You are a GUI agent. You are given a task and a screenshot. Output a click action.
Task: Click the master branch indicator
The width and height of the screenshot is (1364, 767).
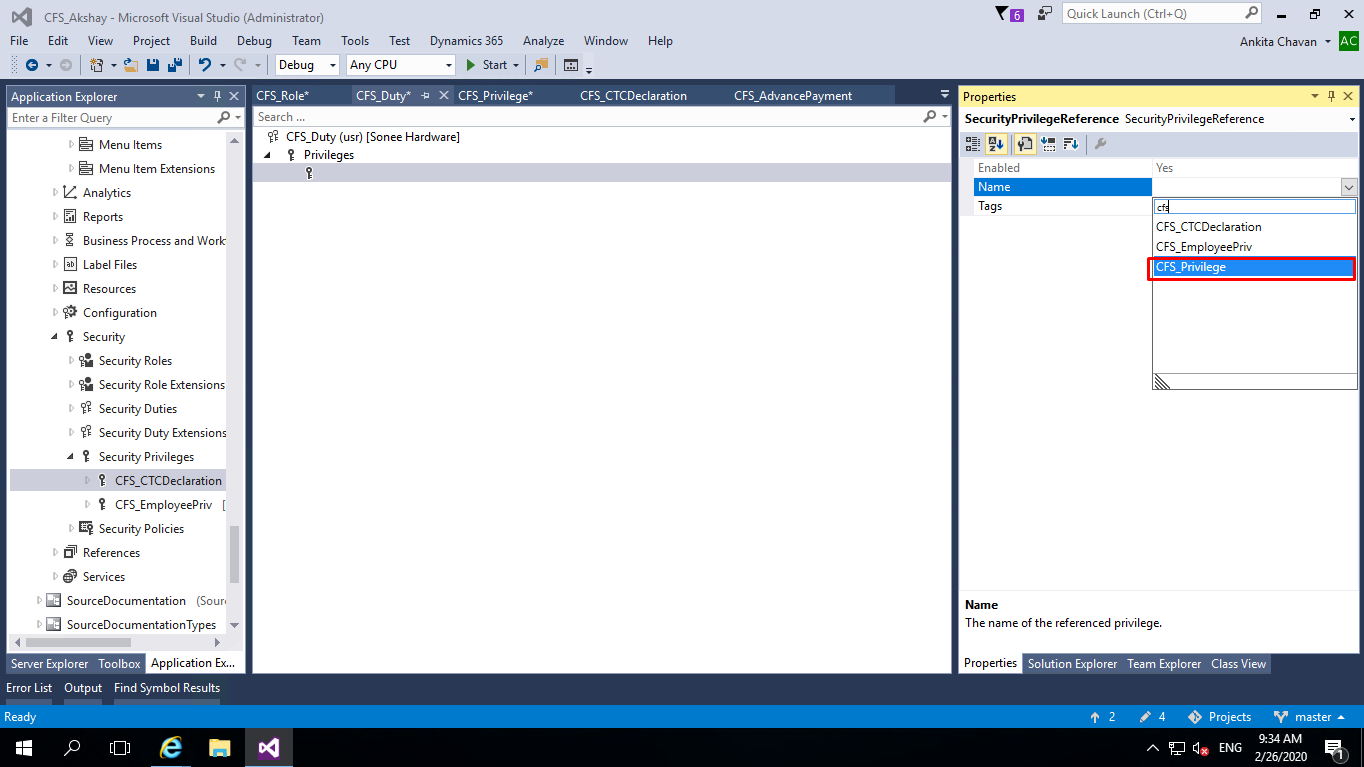1310,717
